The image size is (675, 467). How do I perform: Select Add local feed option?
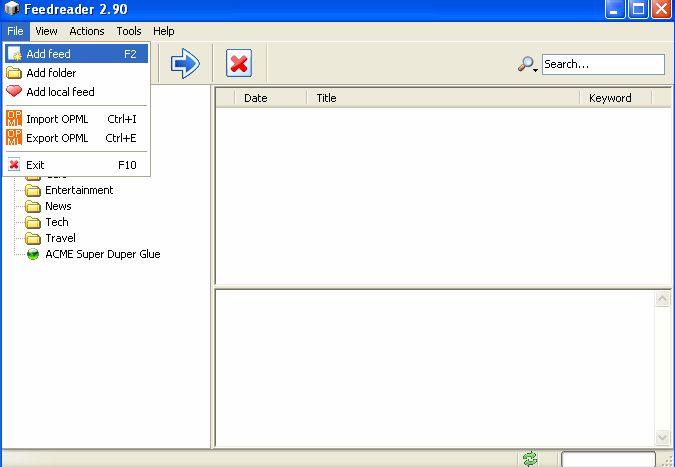tap(60, 92)
